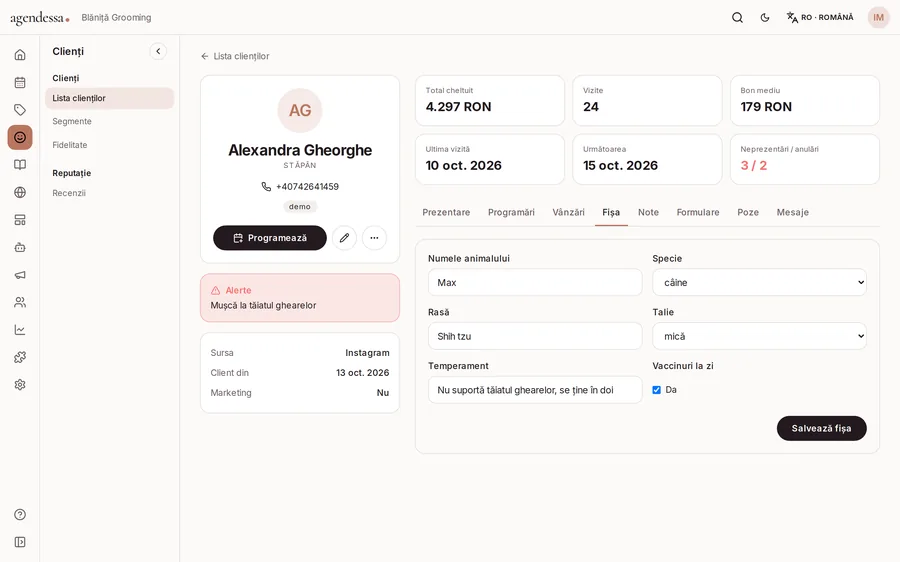The width and height of the screenshot is (900, 562).
Task: Click the Numele animalului field with Max
Action: (535, 282)
